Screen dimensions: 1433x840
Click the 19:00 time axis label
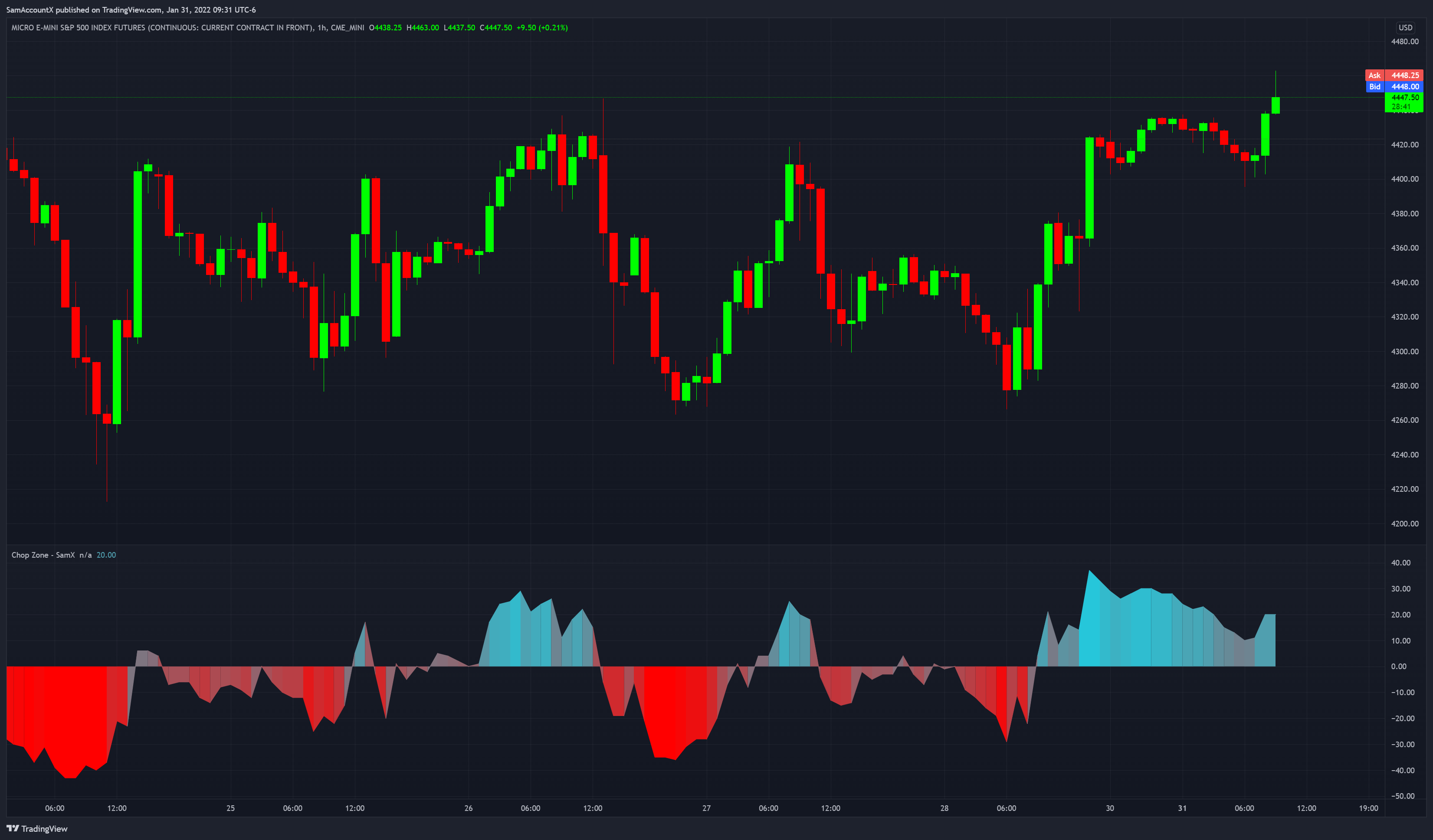click(1369, 808)
